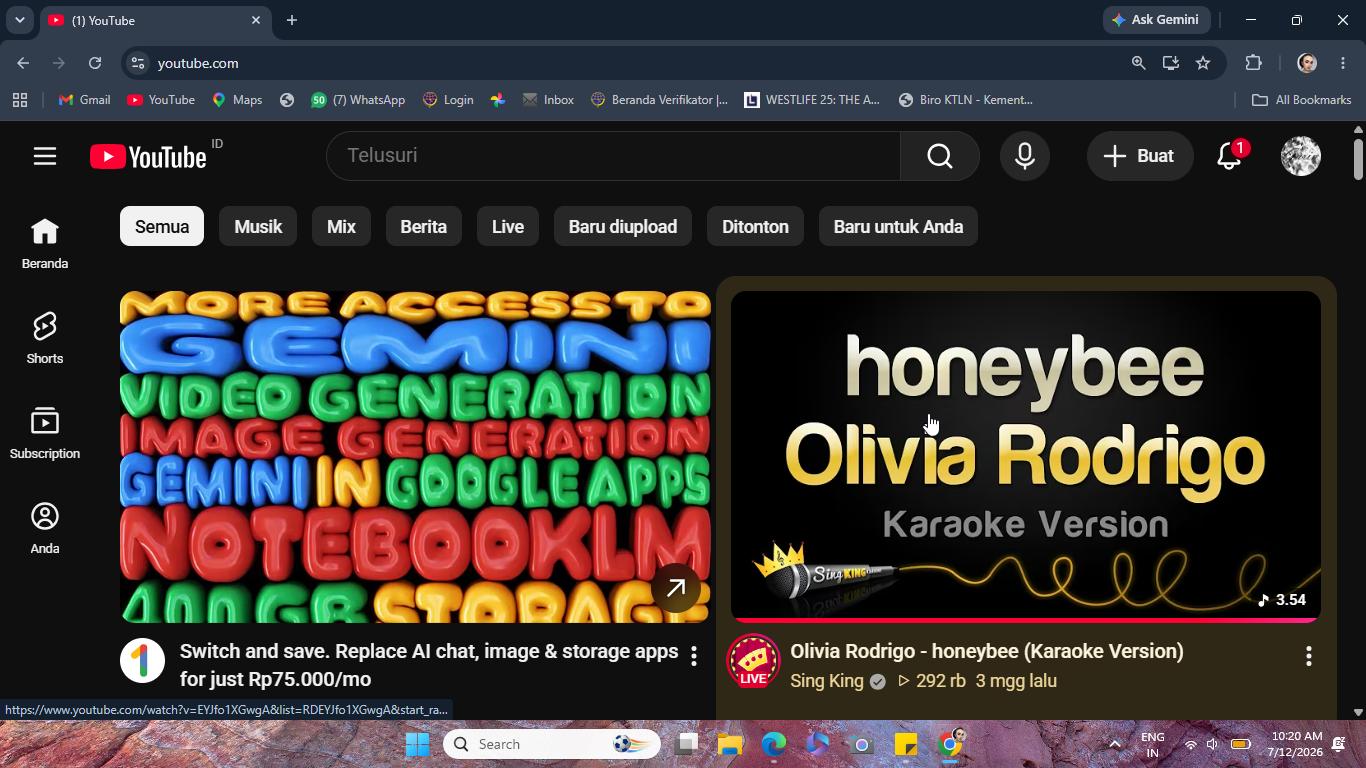This screenshot has height=768, width=1366.
Task: Select the Ditonton chip
Action: click(x=755, y=227)
